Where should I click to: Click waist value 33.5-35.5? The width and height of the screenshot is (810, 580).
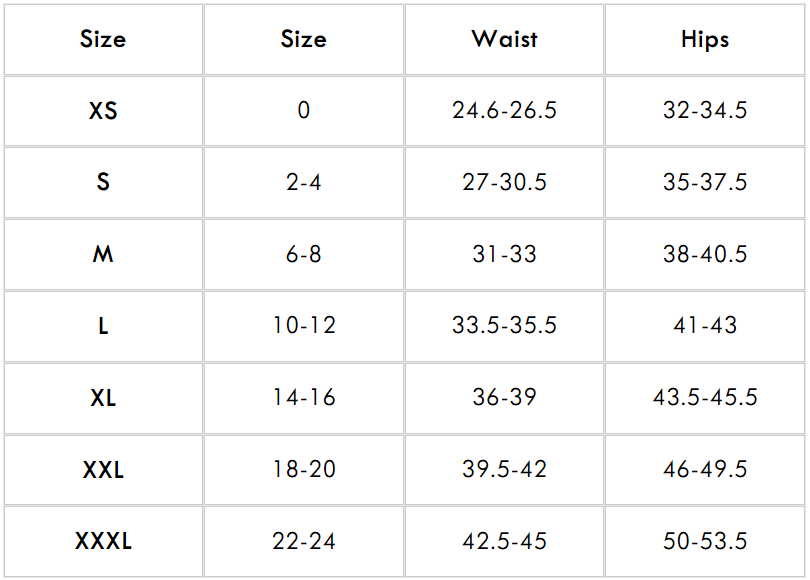504,325
